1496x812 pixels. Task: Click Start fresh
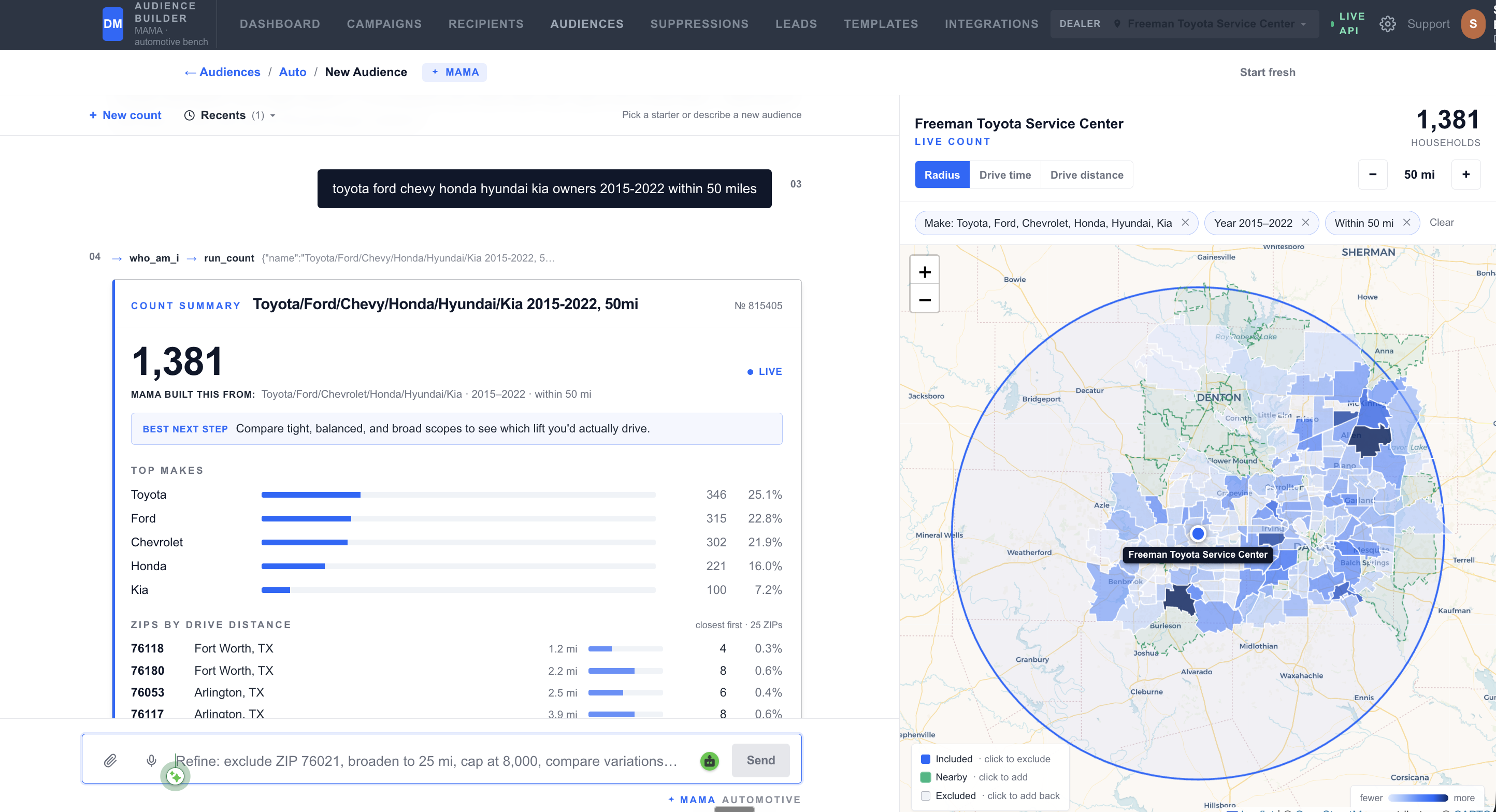pos(1267,72)
